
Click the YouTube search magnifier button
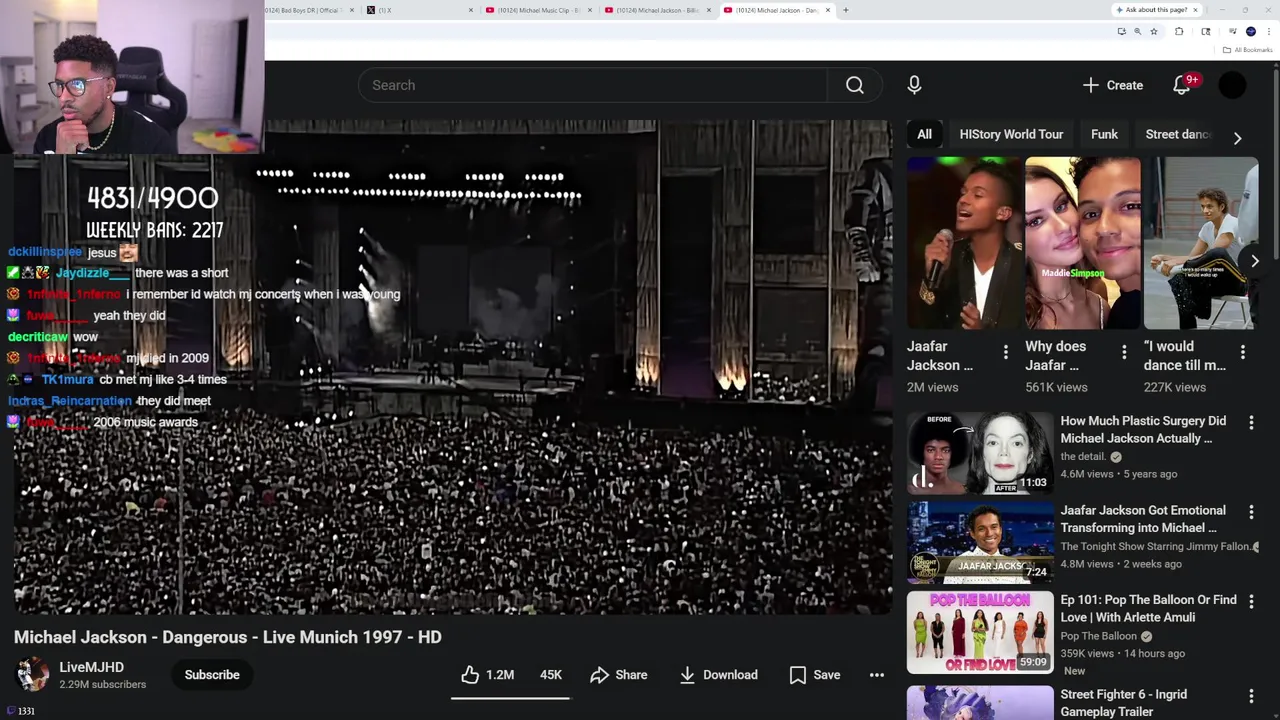pos(855,85)
